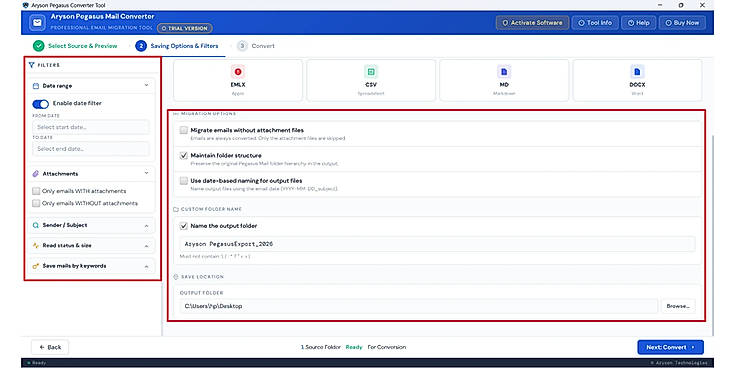Viewport: 736px width, 368px height.
Task: Open the Help button
Action: [638, 23]
